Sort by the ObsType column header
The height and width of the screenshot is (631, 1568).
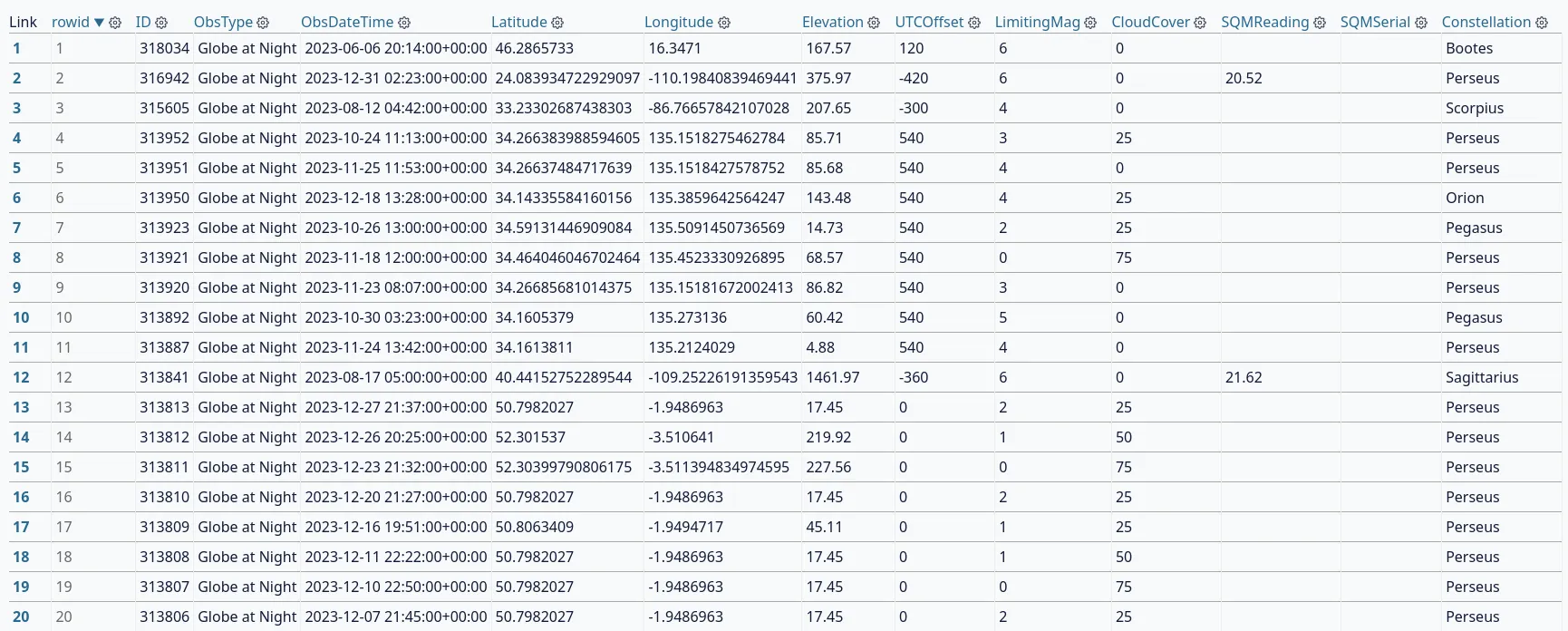223,22
